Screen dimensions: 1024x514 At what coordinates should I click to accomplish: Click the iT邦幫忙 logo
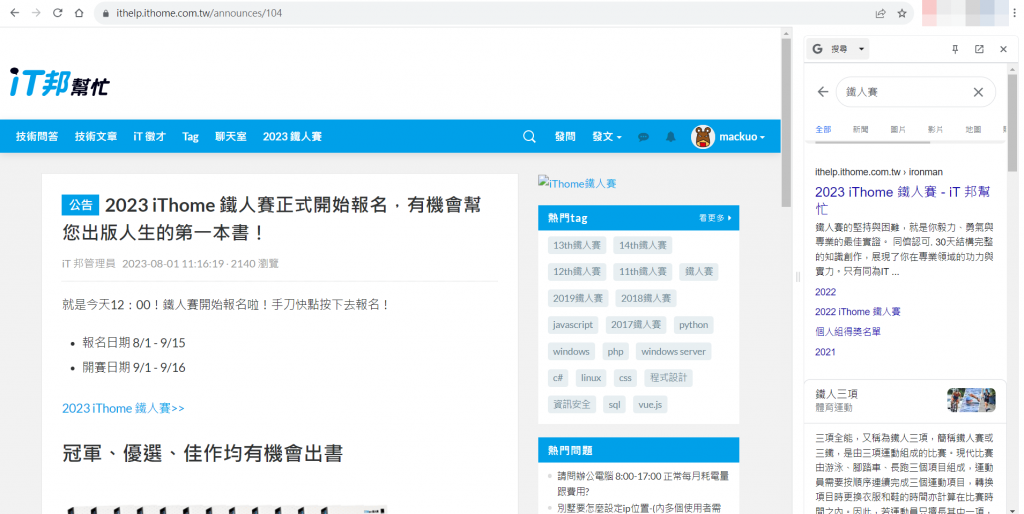point(60,82)
